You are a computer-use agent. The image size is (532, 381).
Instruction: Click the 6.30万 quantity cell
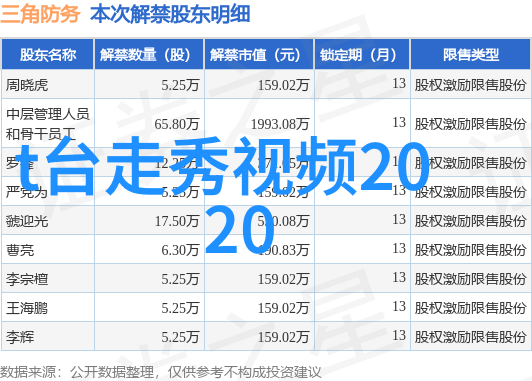click(180, 250)
